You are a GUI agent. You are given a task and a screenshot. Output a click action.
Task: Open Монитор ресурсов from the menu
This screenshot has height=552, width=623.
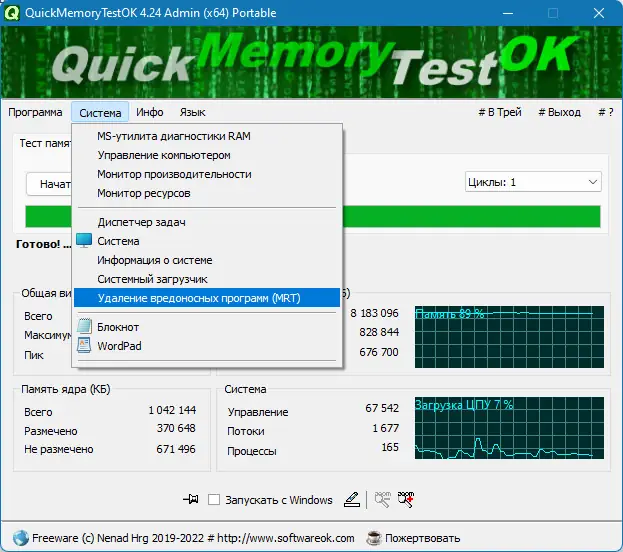click(207, 194)
